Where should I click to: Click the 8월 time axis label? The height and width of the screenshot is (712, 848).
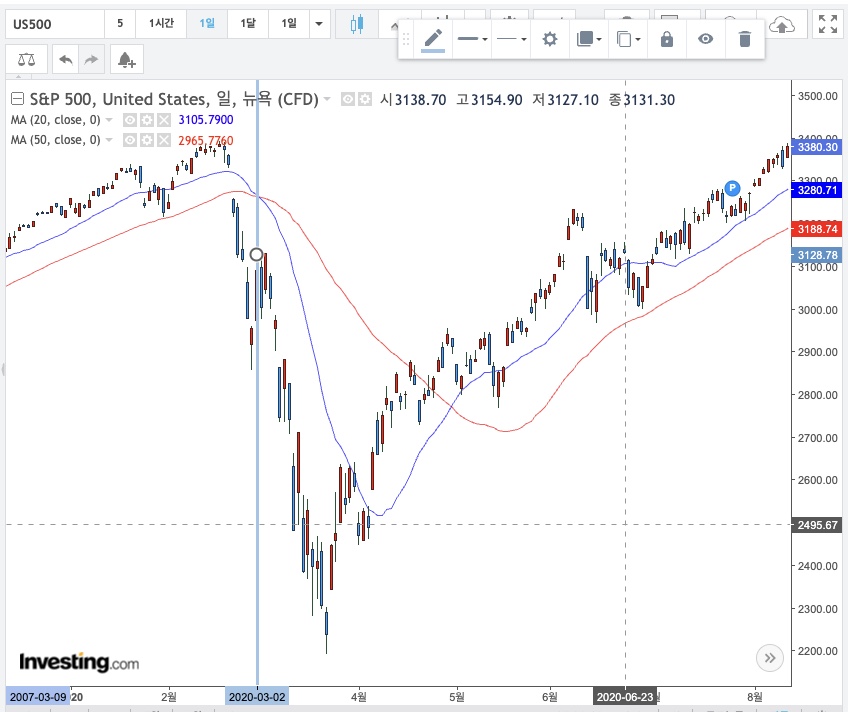click(x=755, y=697)
